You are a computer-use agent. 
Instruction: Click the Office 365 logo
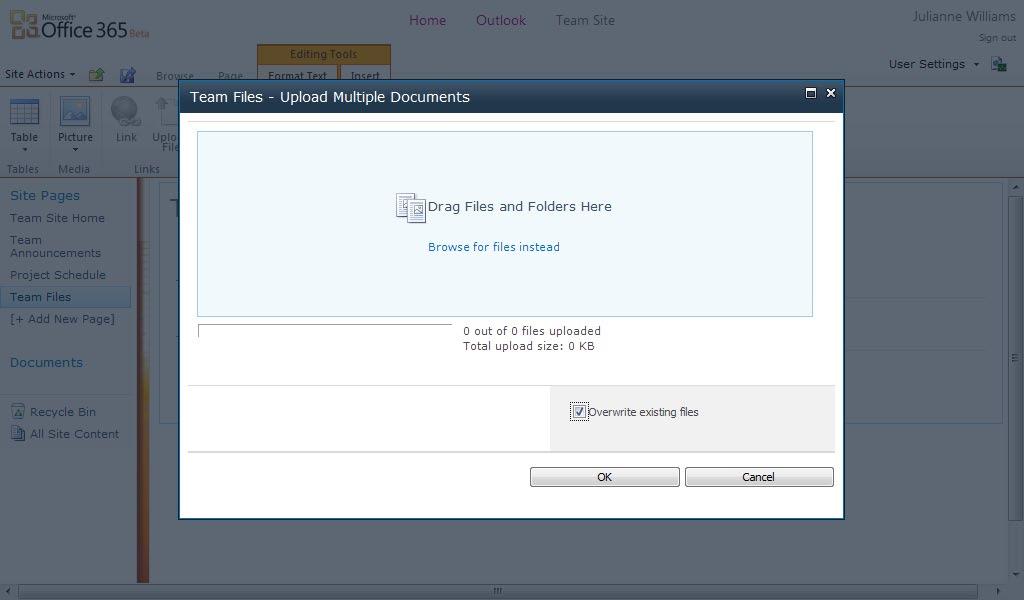coord(80,26)
